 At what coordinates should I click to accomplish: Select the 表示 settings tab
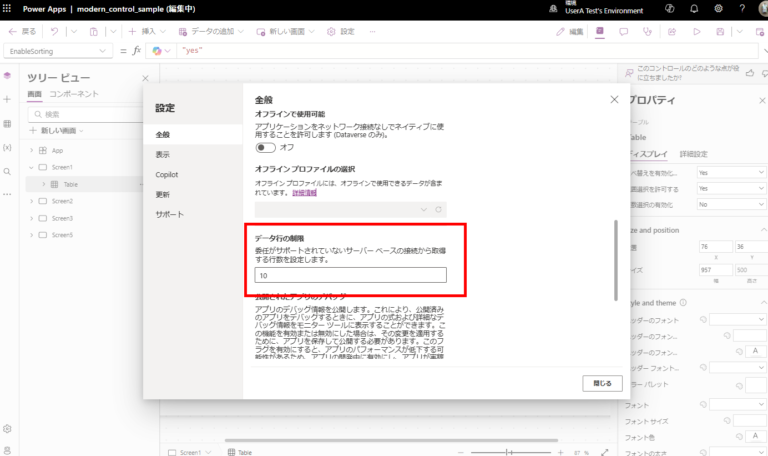tap(163, 155)
